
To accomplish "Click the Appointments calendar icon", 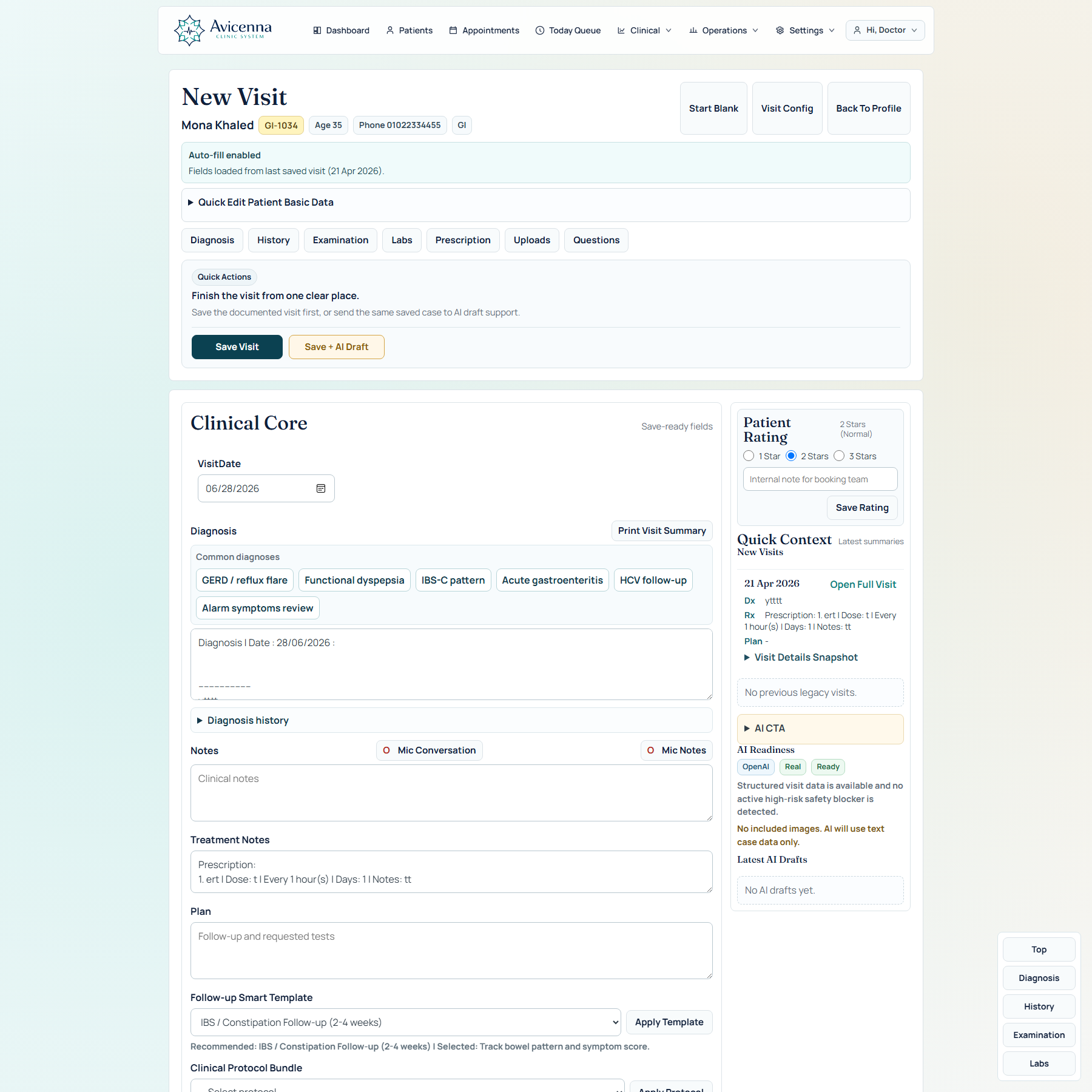I will (x=453, y=30).
